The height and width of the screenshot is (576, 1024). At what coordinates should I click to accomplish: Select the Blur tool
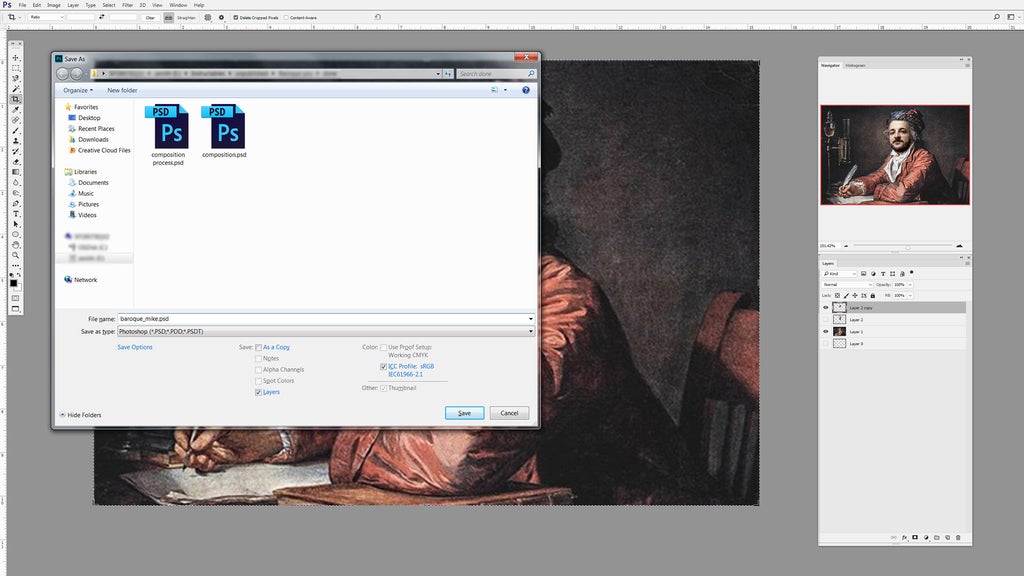(x=16, y=183)
